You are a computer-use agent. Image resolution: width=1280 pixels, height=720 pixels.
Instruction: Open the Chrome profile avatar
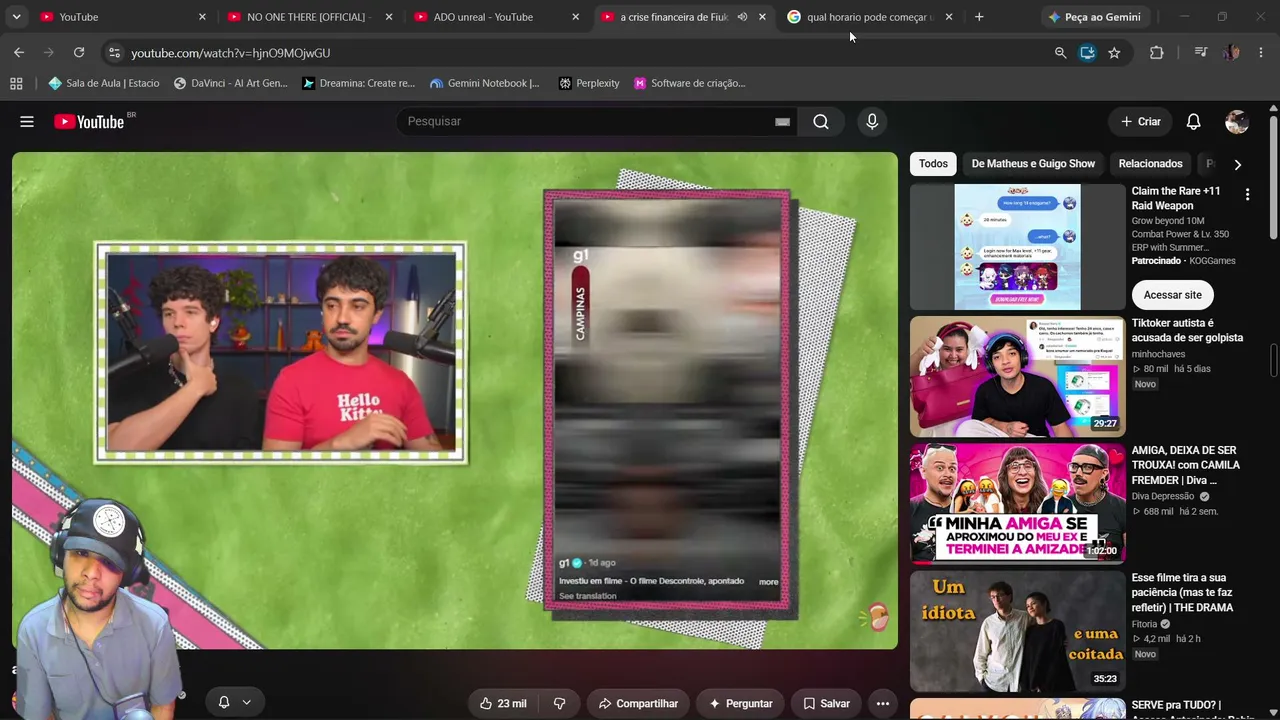click(1231, 53)
